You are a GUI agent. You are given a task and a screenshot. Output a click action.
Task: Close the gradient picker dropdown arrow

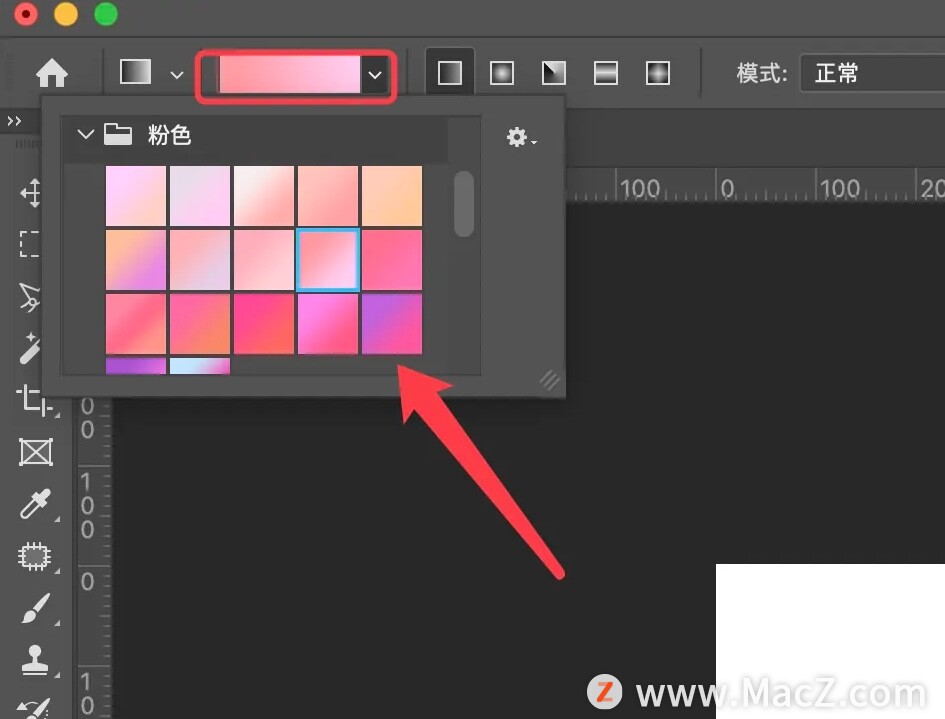tap(375, 75)
